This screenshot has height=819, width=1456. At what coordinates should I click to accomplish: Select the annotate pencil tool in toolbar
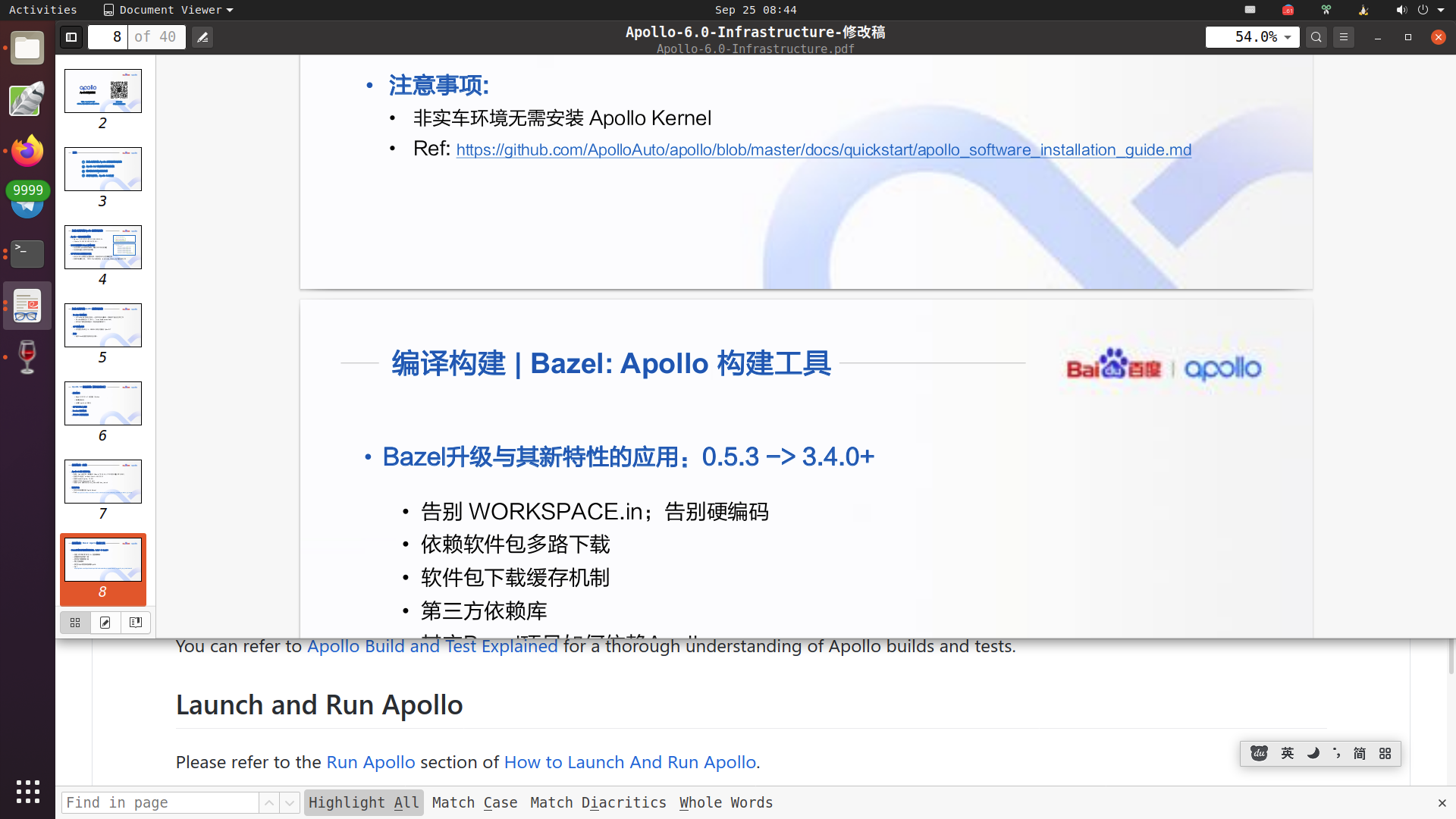(x=202, y=36)
